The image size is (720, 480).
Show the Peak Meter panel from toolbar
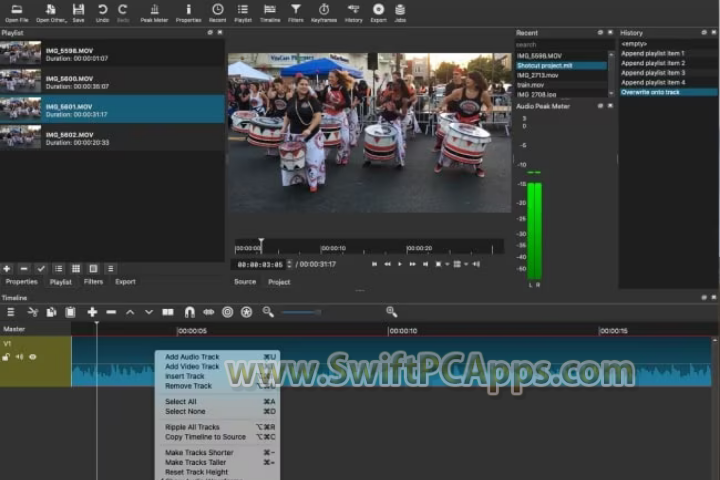tap(154, 13)
